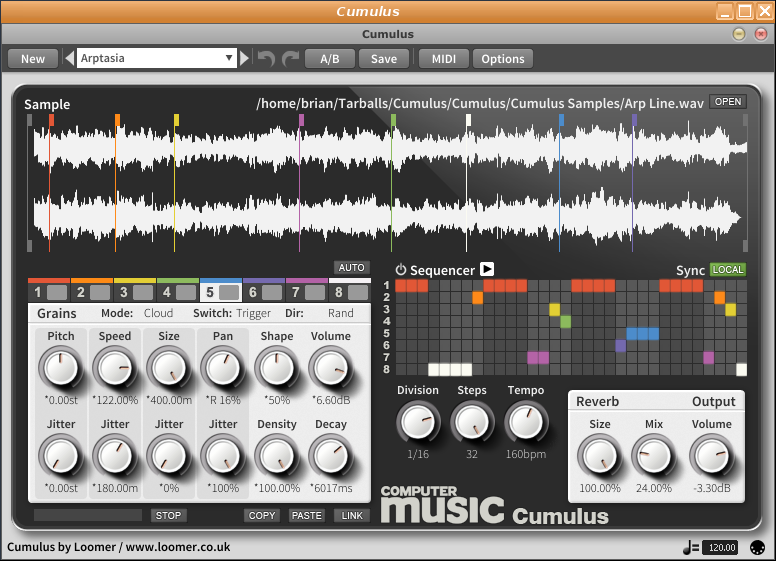Toggle the AUTO button
This screenshot has width=776, height=561.
pos(351,268)
